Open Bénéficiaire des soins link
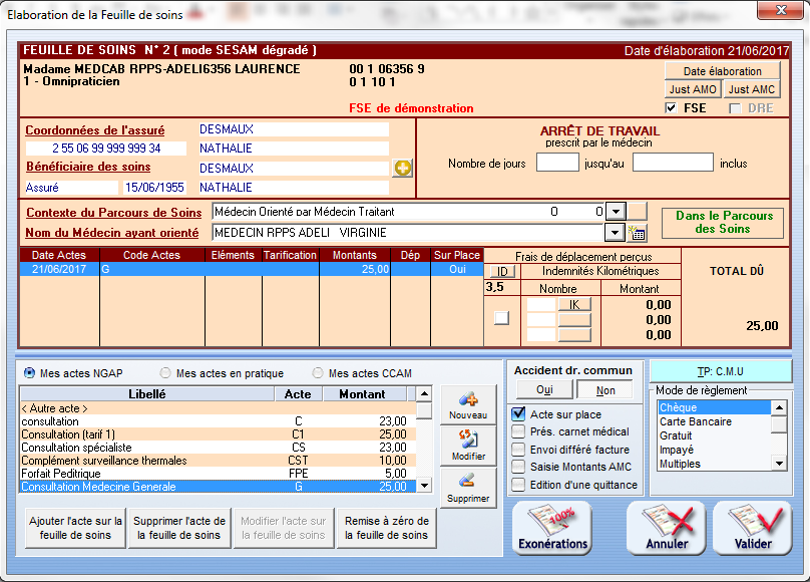810x582 pixels. click(88, 167)
